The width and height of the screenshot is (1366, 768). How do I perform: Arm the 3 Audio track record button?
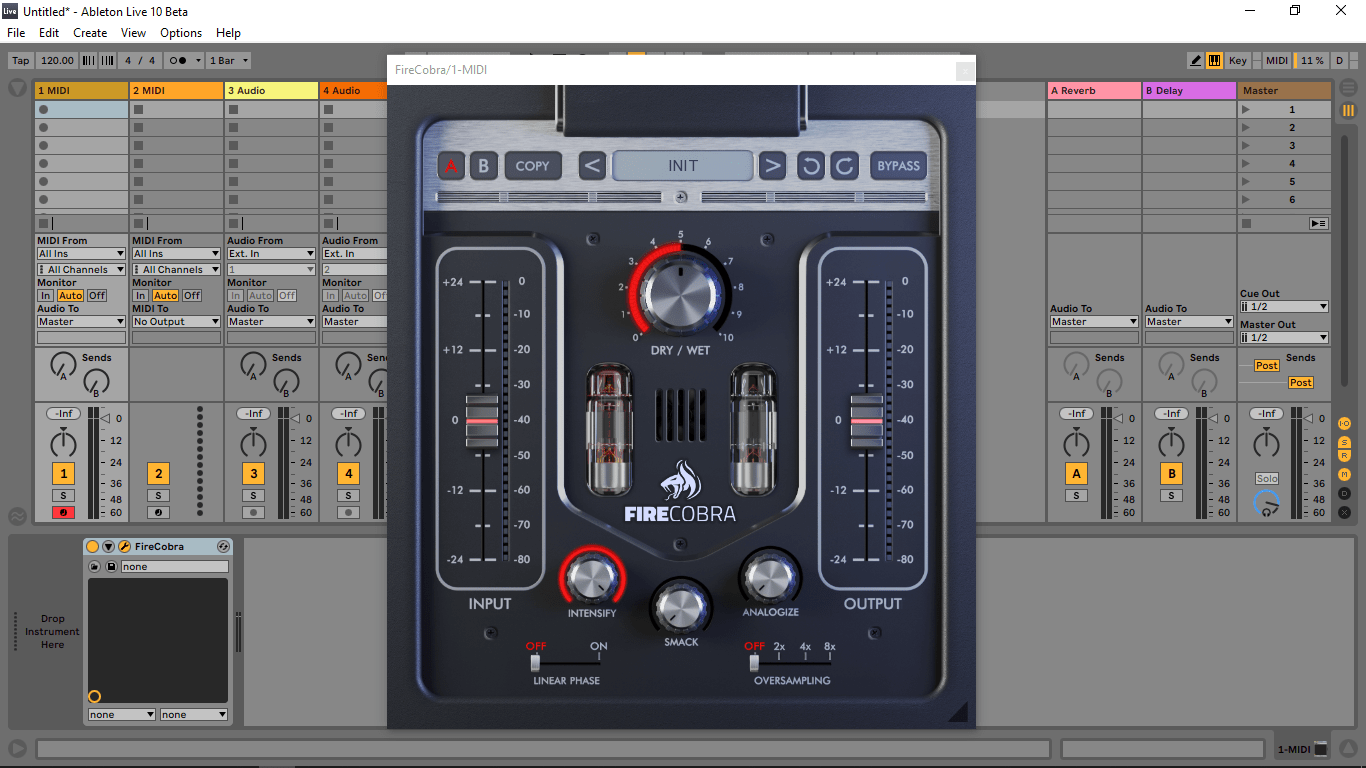254,513
